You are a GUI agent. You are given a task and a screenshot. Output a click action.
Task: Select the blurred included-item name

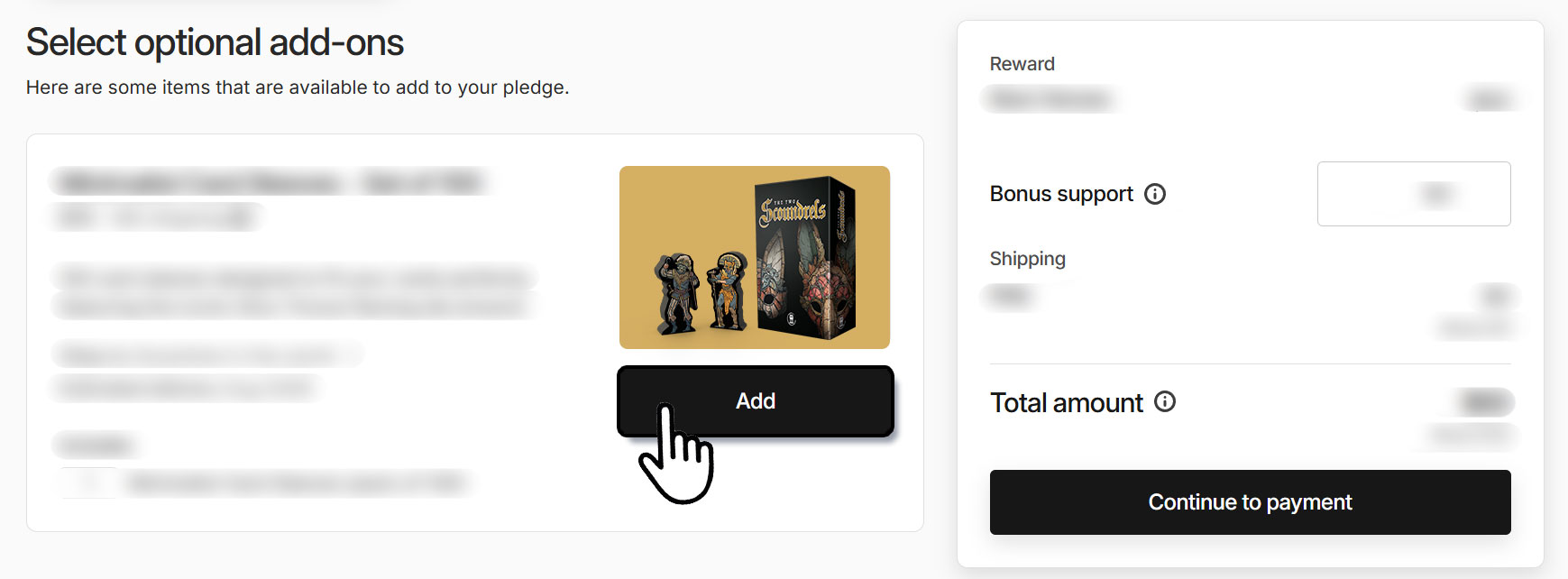(x=296, y=482)
